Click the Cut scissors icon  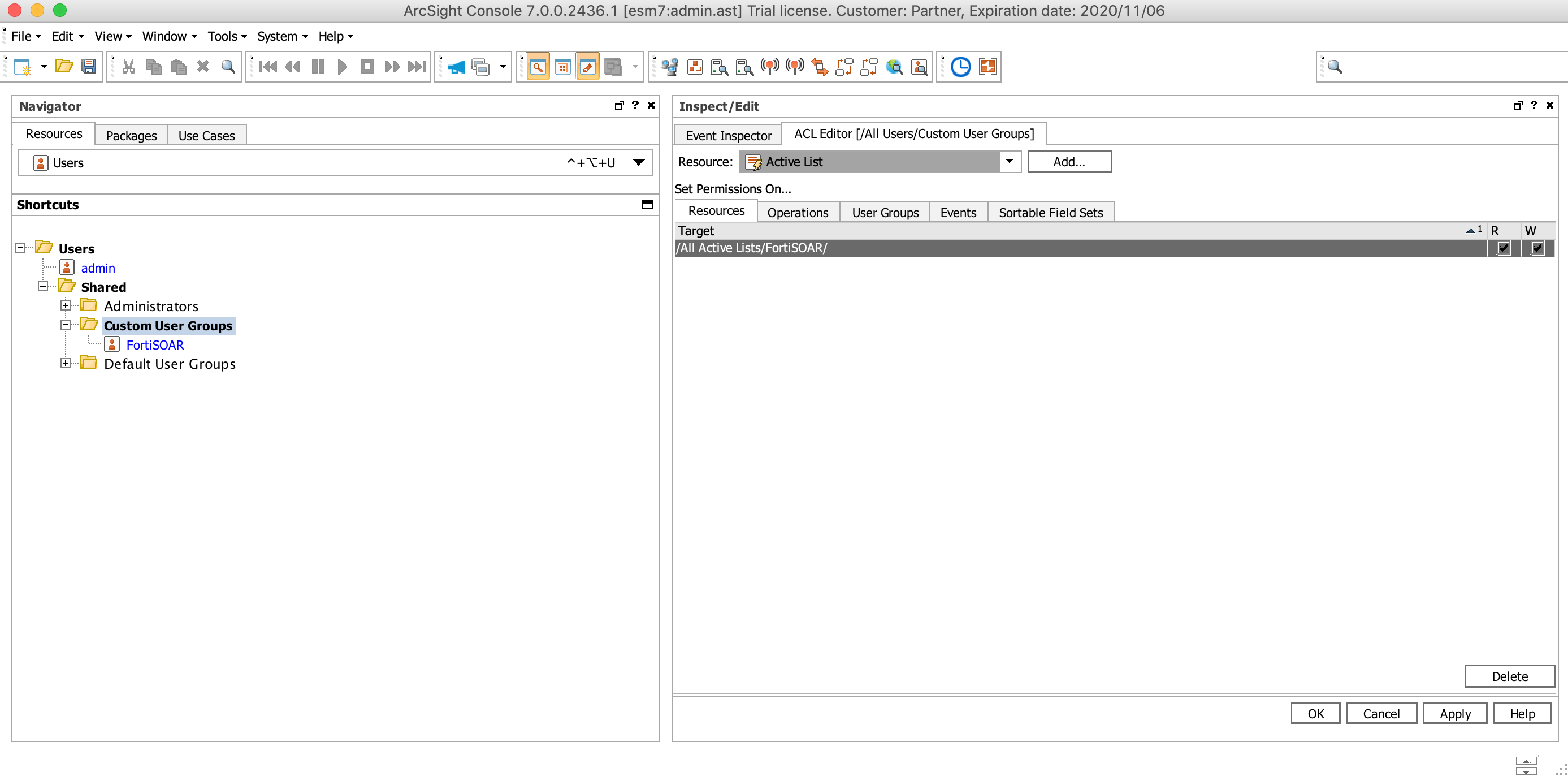(128, 66)
